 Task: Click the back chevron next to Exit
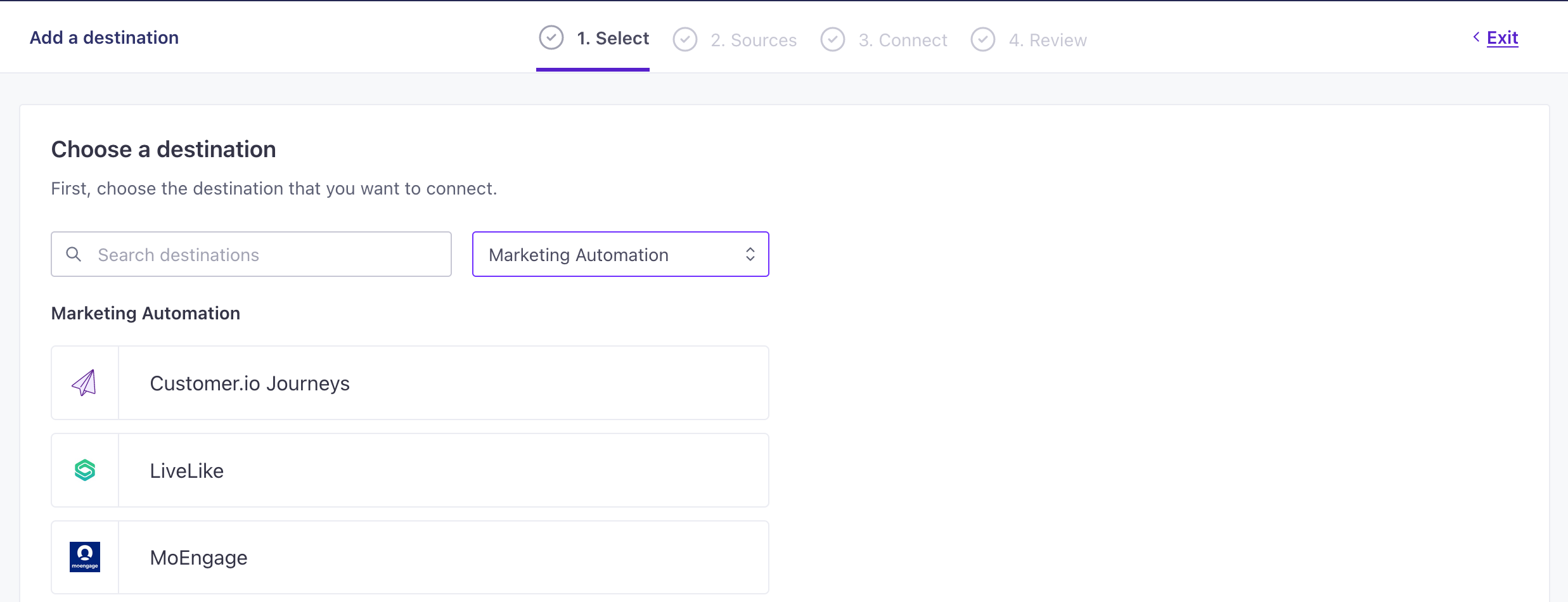coord(1476,37)
